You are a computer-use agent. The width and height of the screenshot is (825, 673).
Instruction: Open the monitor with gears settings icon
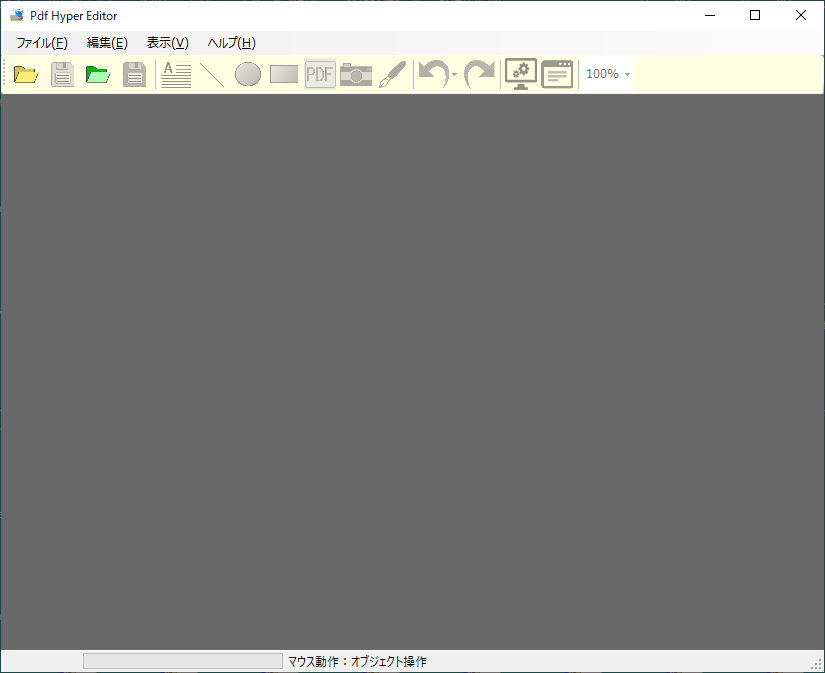521,74
